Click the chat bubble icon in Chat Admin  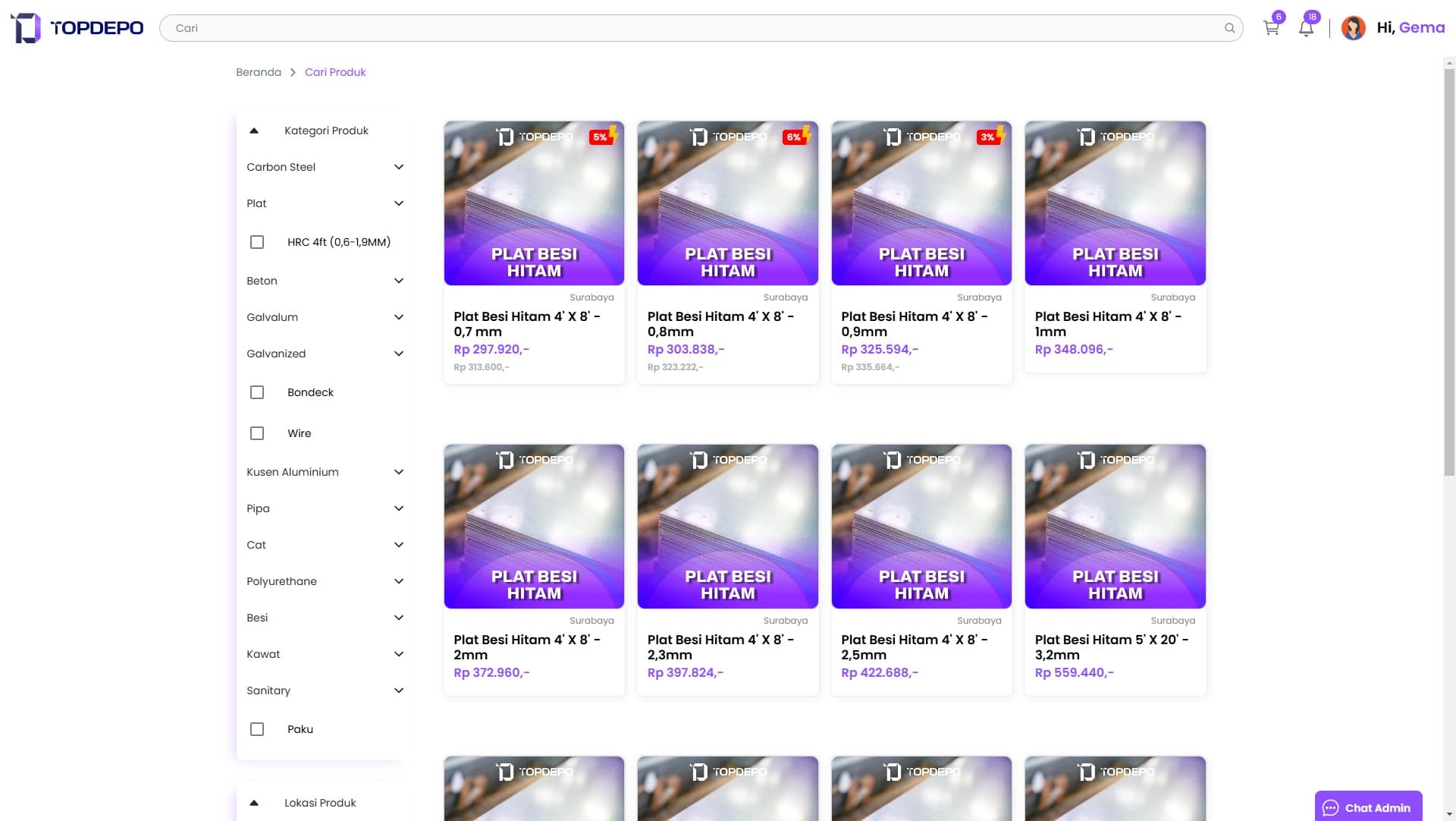1330,808
